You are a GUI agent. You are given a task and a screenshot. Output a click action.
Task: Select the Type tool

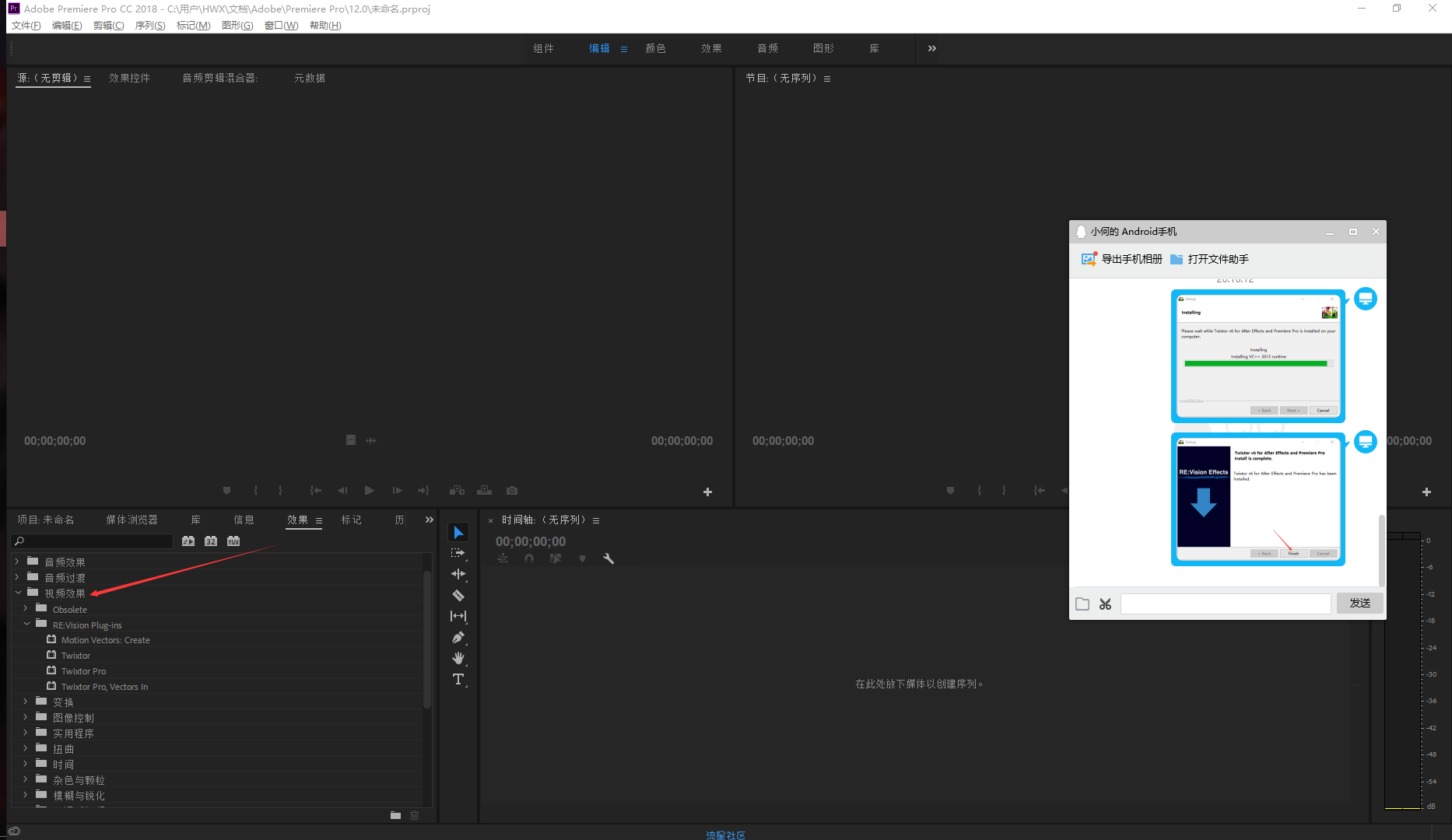tap(458, 679)
